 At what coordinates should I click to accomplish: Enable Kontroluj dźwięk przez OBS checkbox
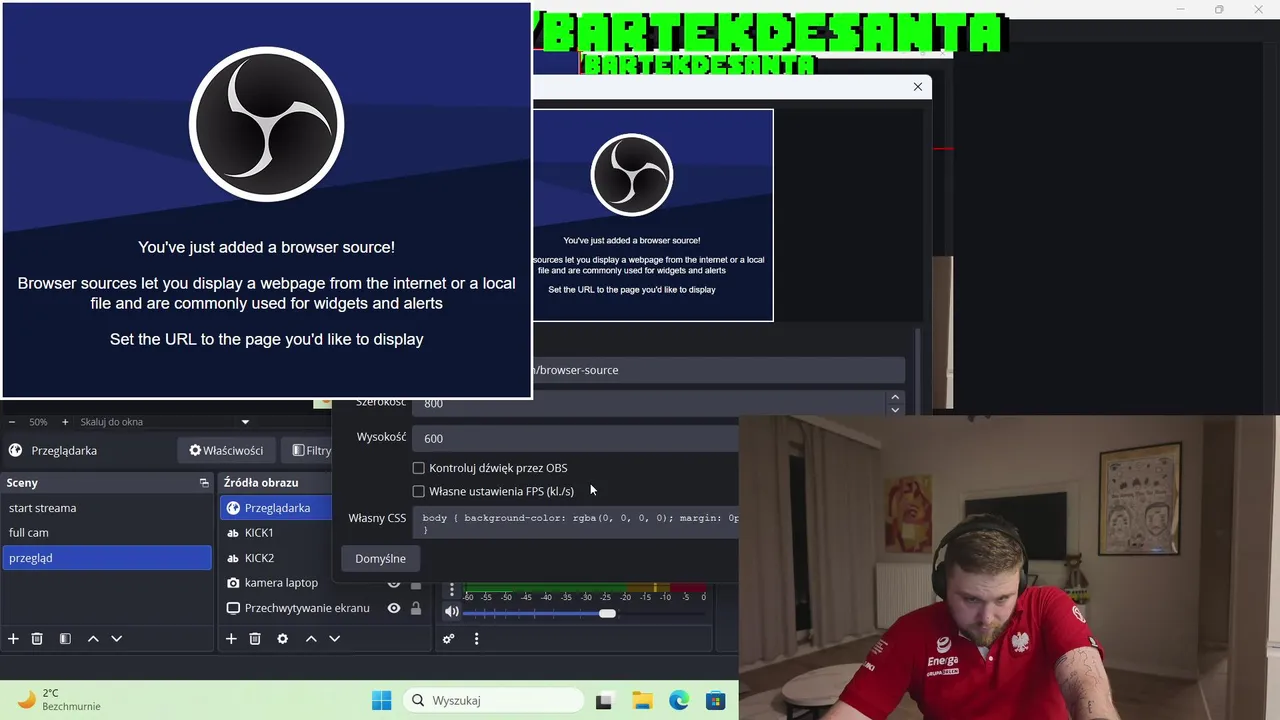click(x=419, y=468)
